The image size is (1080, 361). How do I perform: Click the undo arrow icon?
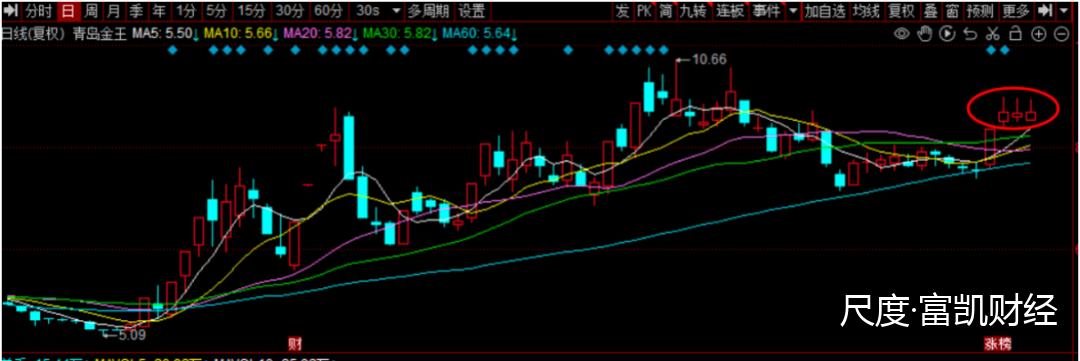click(x=970, y=33)
